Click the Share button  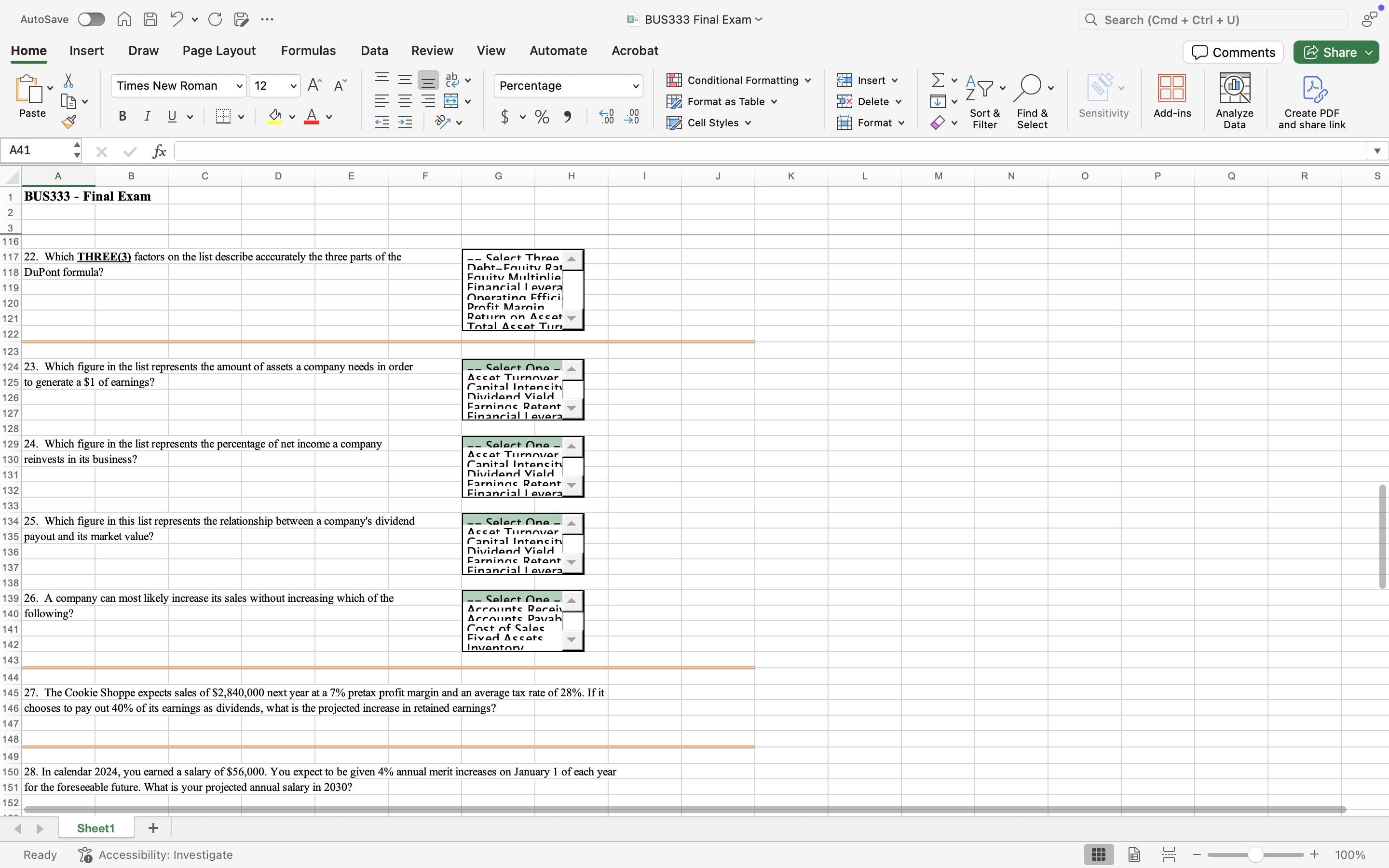(1335, 52)
